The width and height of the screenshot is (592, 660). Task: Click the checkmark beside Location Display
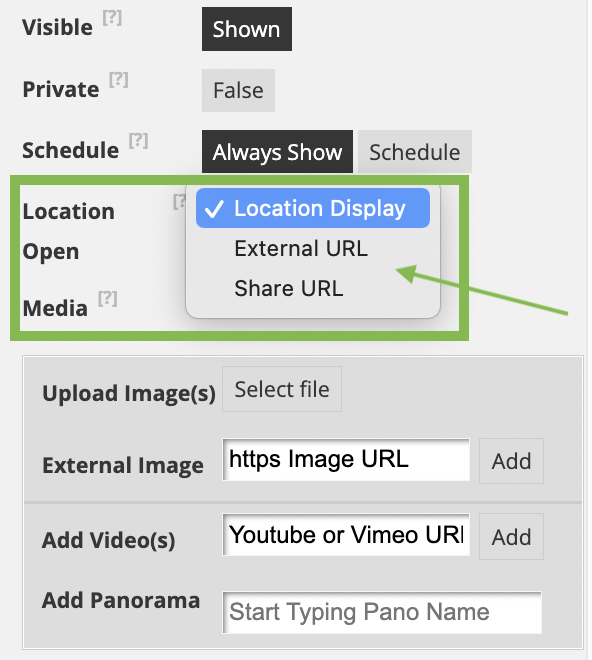(x=213, y=209)
